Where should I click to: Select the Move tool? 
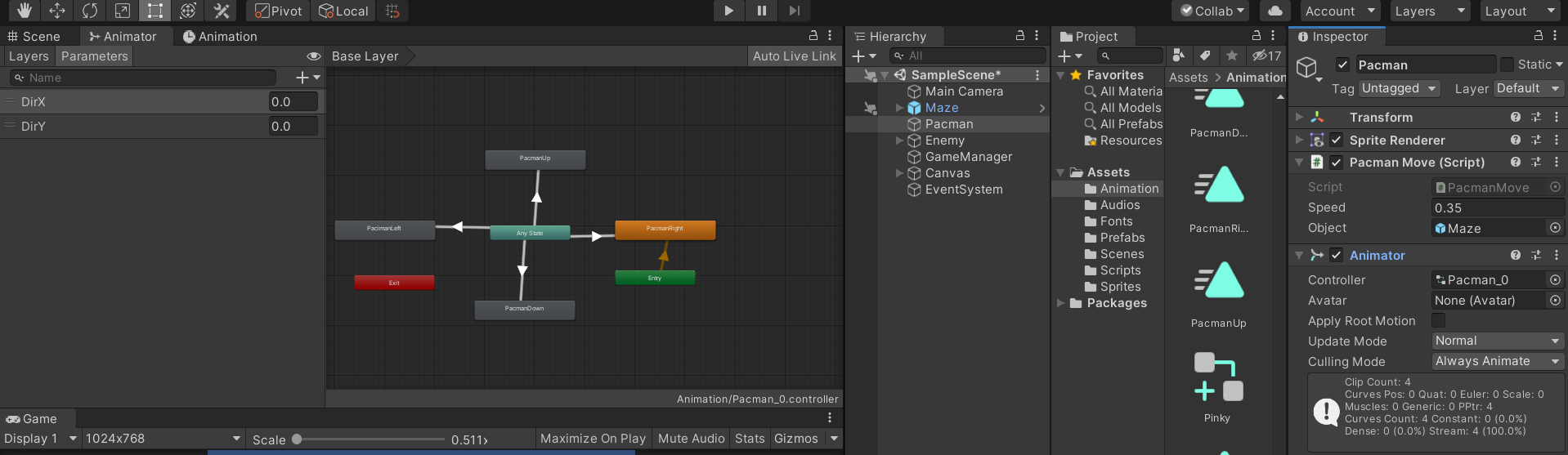[57, 11]
